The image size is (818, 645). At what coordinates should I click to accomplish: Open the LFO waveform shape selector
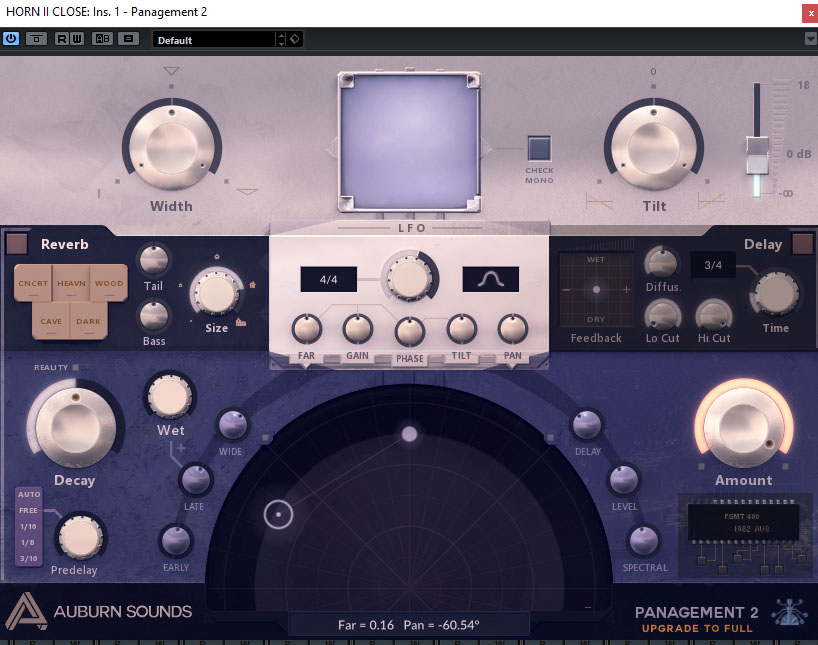[x=491, y=280]
